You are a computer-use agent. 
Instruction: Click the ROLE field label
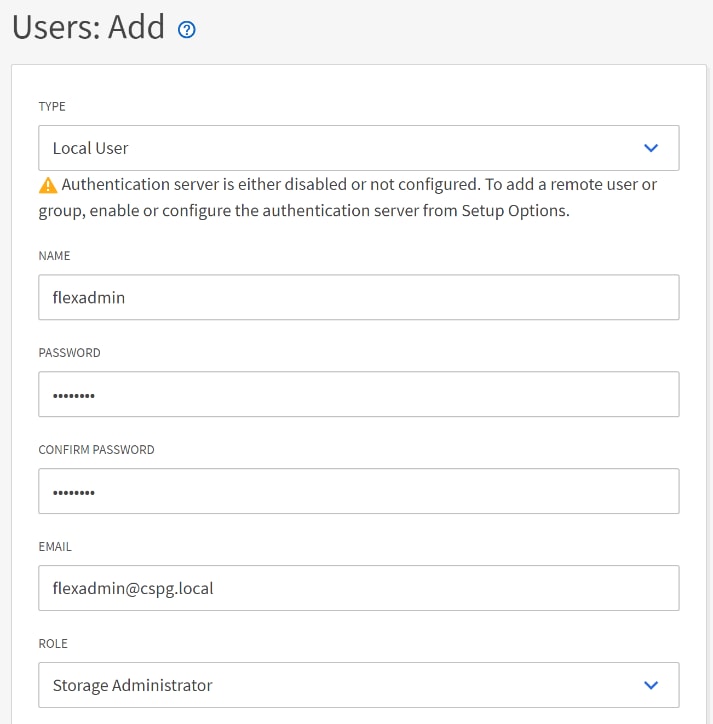pos(52,644)
